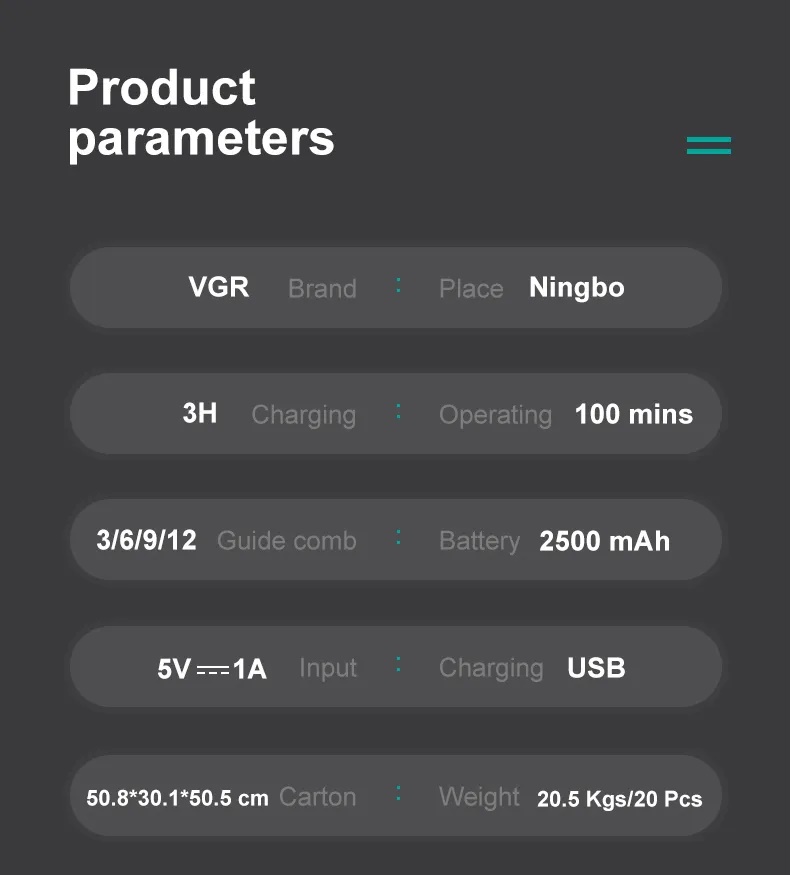Click the Operating label
794x875 pixels.
click(495, 415)
